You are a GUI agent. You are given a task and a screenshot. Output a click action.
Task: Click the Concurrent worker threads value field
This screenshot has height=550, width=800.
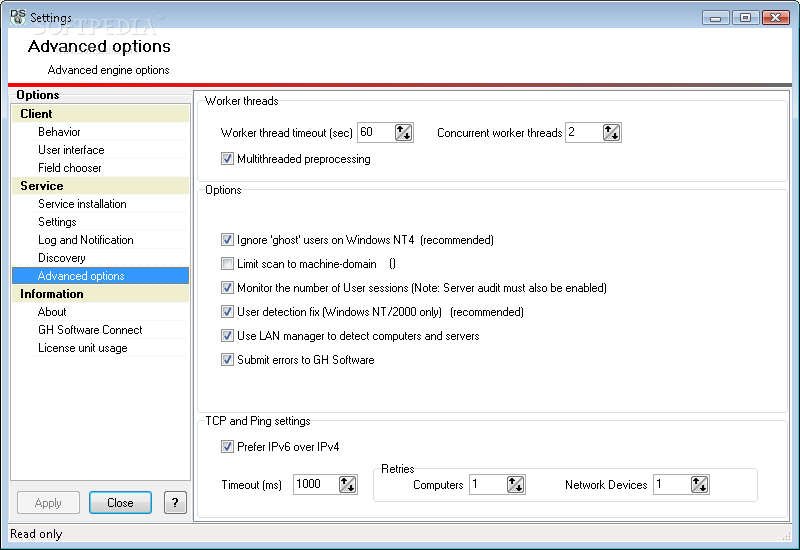[584, 133]
